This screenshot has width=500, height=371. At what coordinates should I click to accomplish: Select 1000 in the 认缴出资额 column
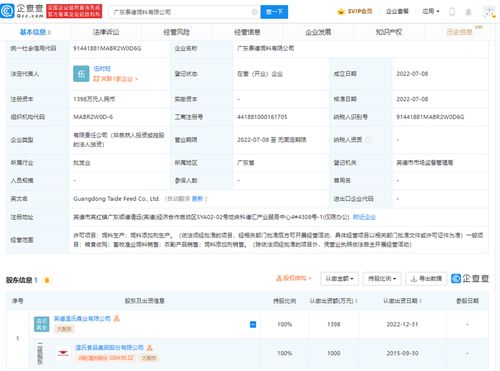(x=334, y=353)
